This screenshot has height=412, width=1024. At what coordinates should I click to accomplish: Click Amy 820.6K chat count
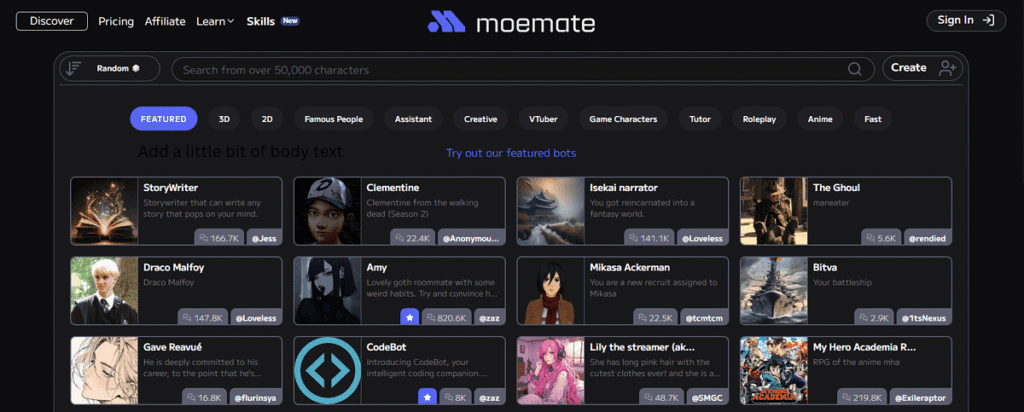(x=447, y=318)
